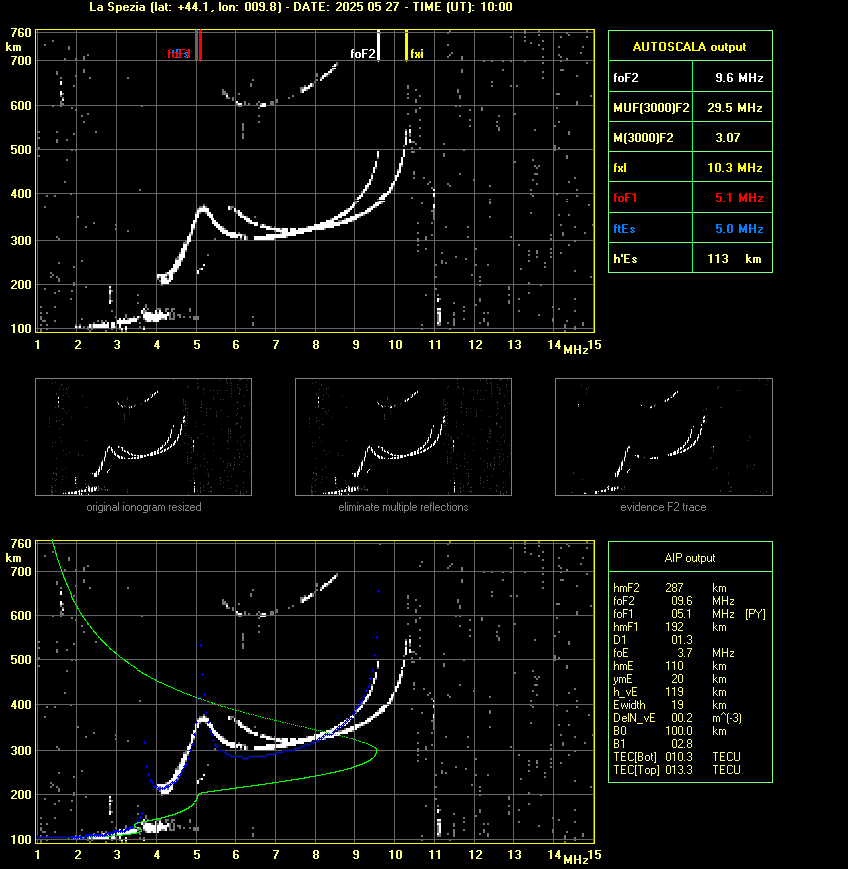Select the MUF(3000)F2 29.5 MHz value
Viewport: 848px width, 869px height.
734,108
